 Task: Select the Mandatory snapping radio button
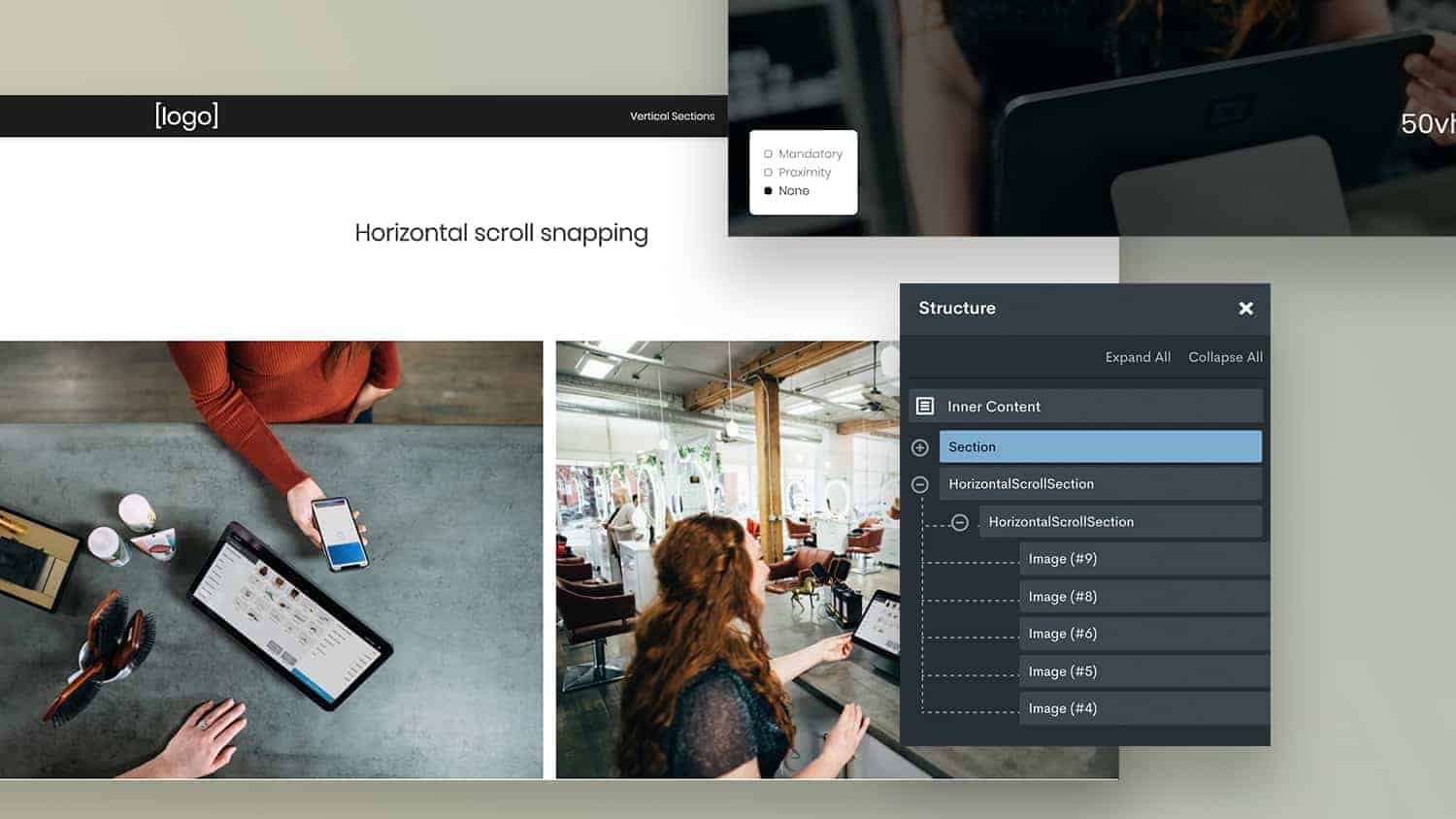pyautogui.click(x=768, y=153)
